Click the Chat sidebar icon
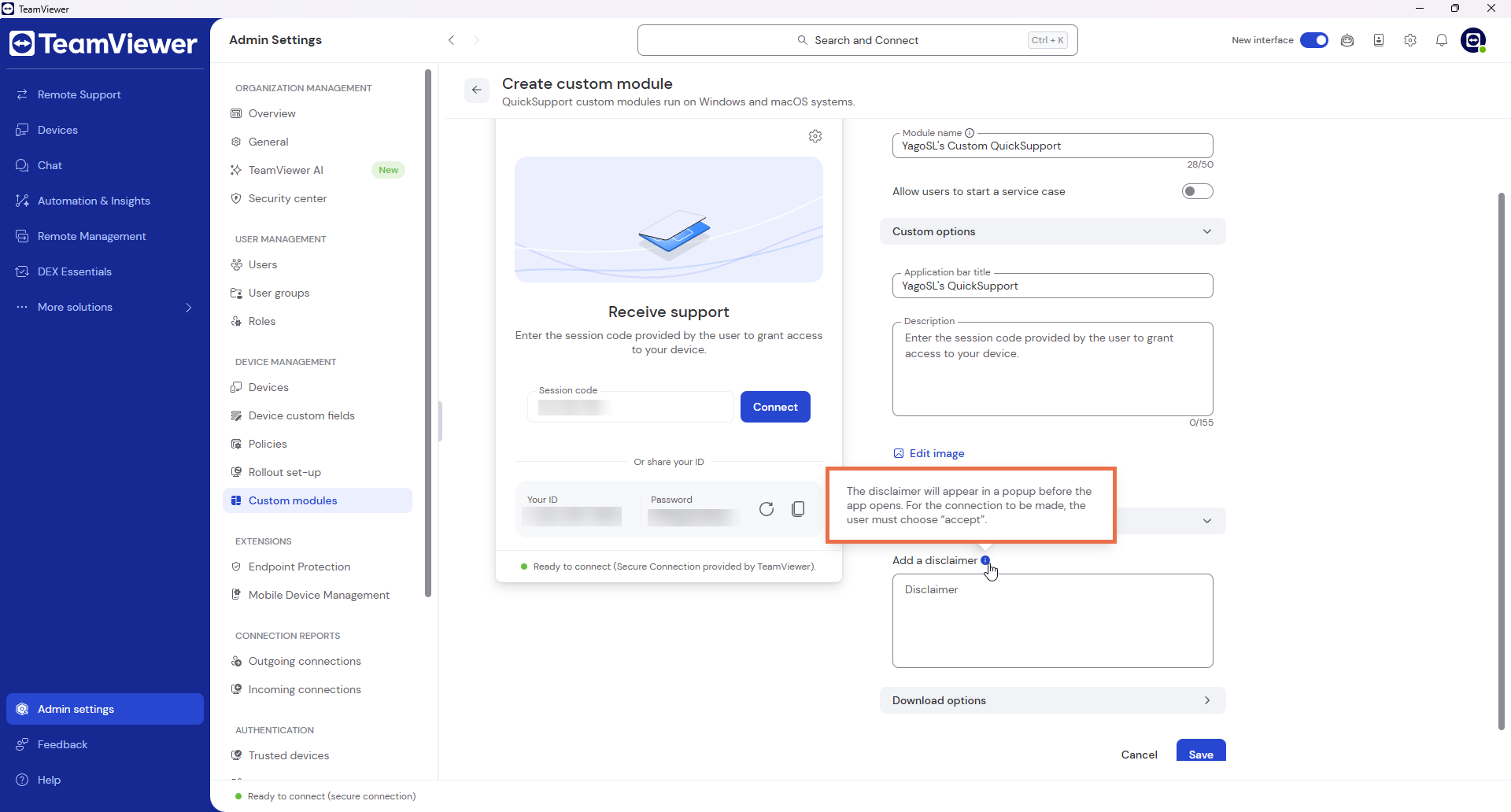The width and height of the screenshot is (1511, 812). tap(22, 165)
